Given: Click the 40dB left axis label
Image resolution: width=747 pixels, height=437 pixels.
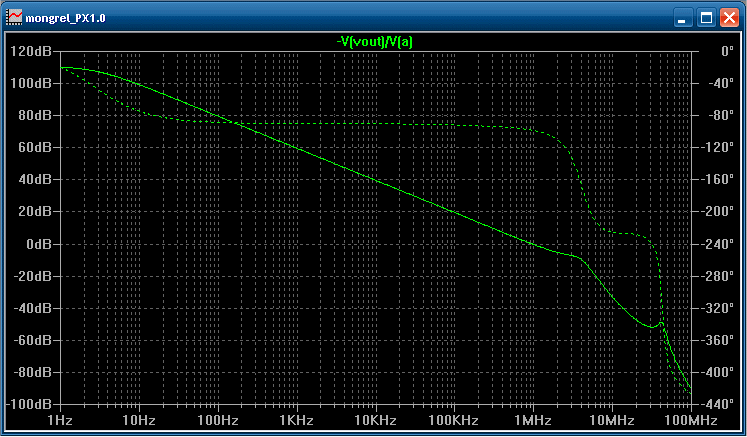Looking at the screenshot, I should 35,180.
